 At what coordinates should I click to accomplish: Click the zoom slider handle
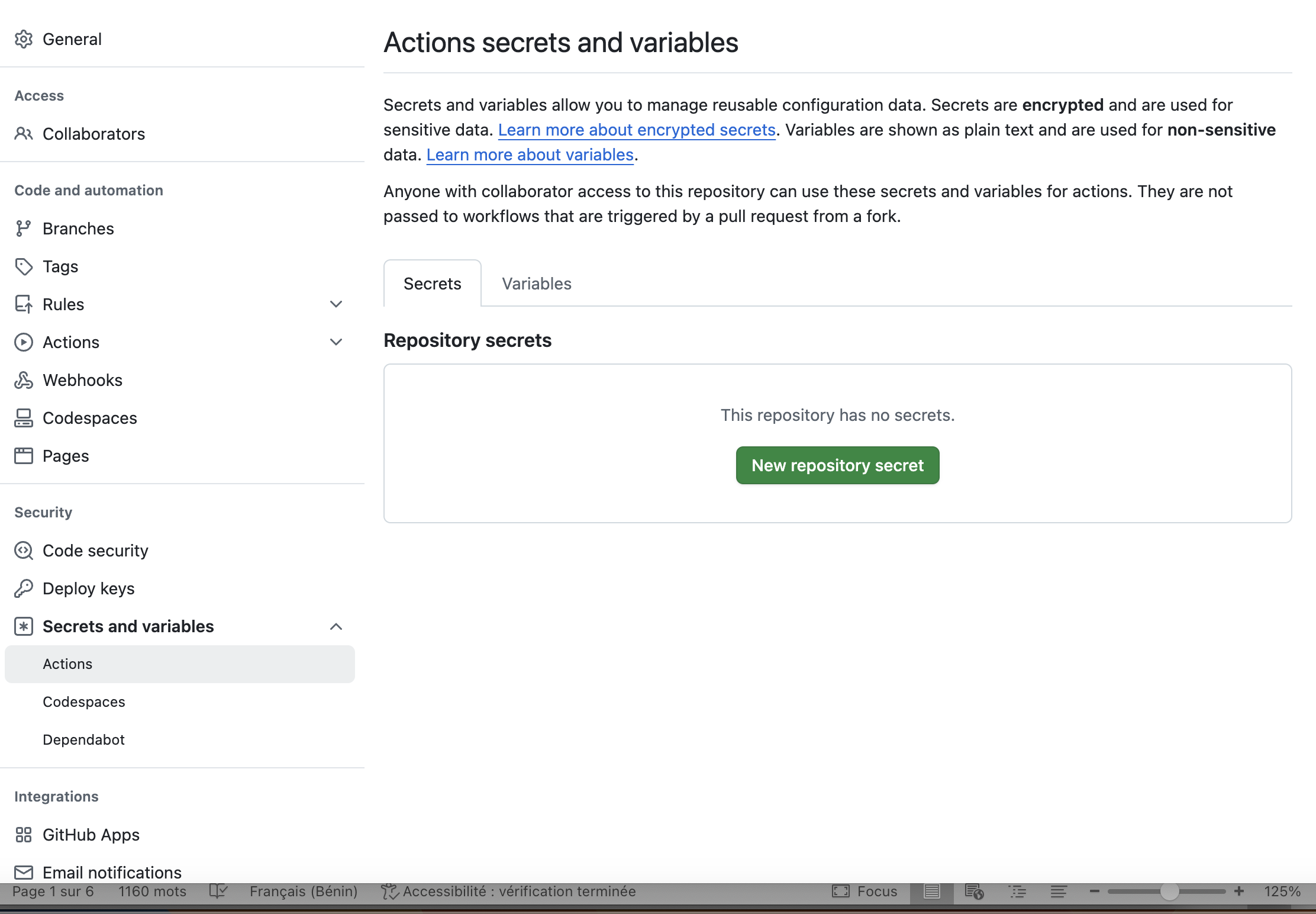[1169, 892]
